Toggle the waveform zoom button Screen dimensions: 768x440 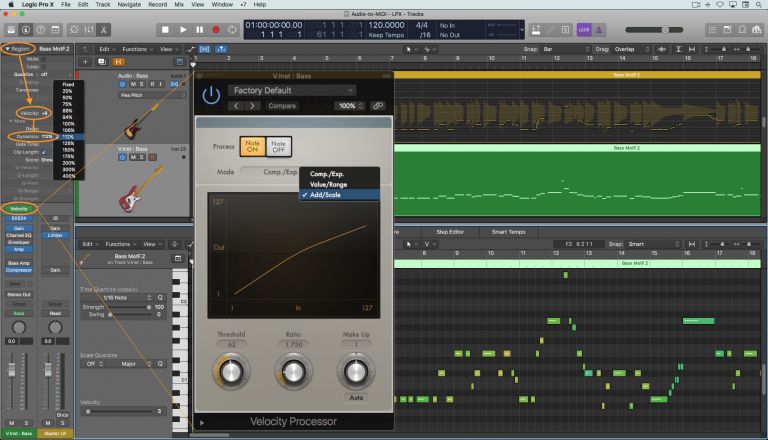click(x=662, y=49)
